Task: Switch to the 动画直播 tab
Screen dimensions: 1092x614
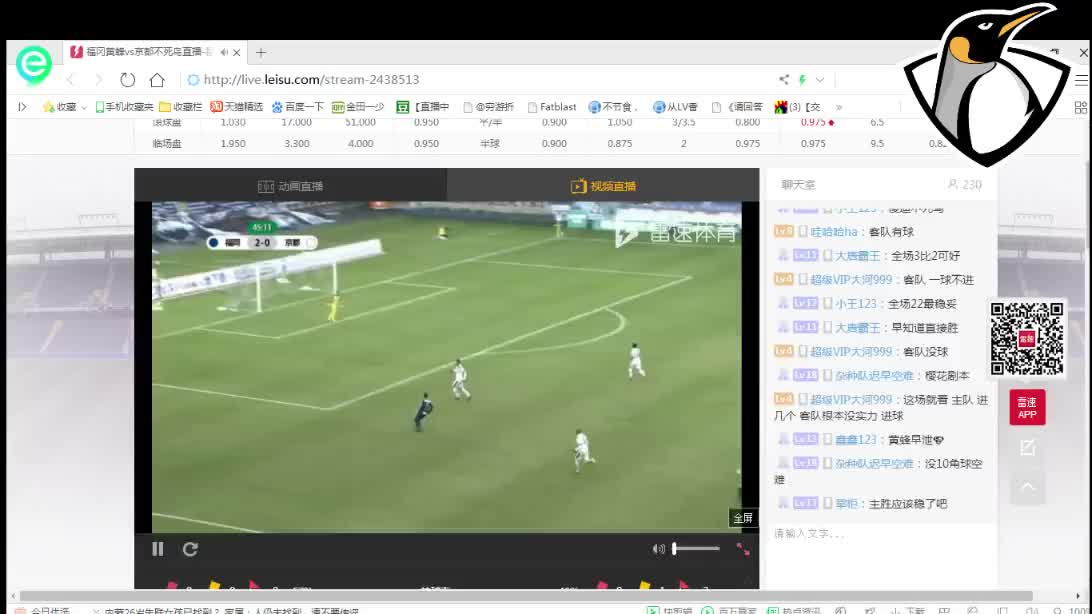Action: coord(291,186)
